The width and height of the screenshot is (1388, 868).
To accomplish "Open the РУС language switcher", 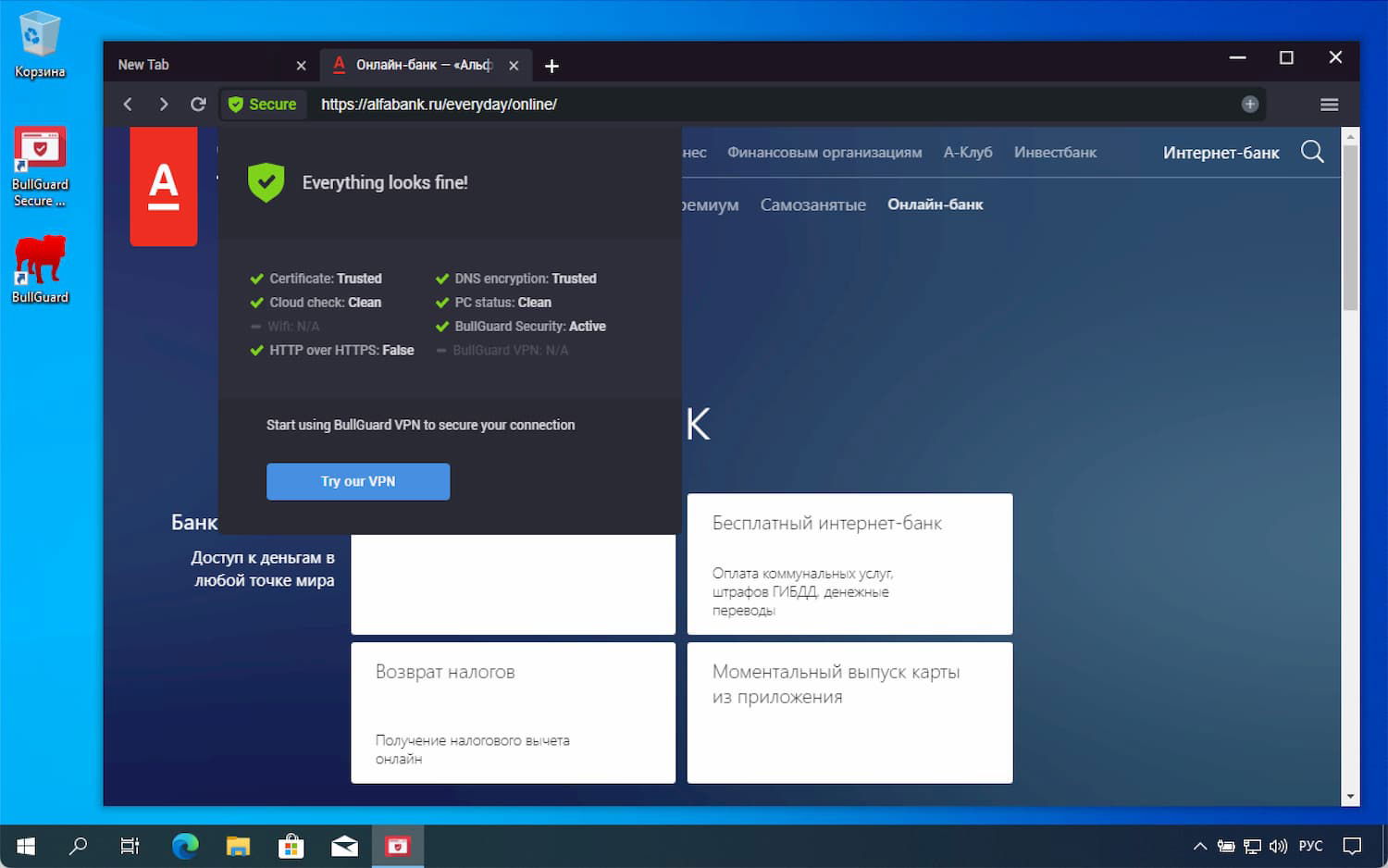I will point(1310,845).
